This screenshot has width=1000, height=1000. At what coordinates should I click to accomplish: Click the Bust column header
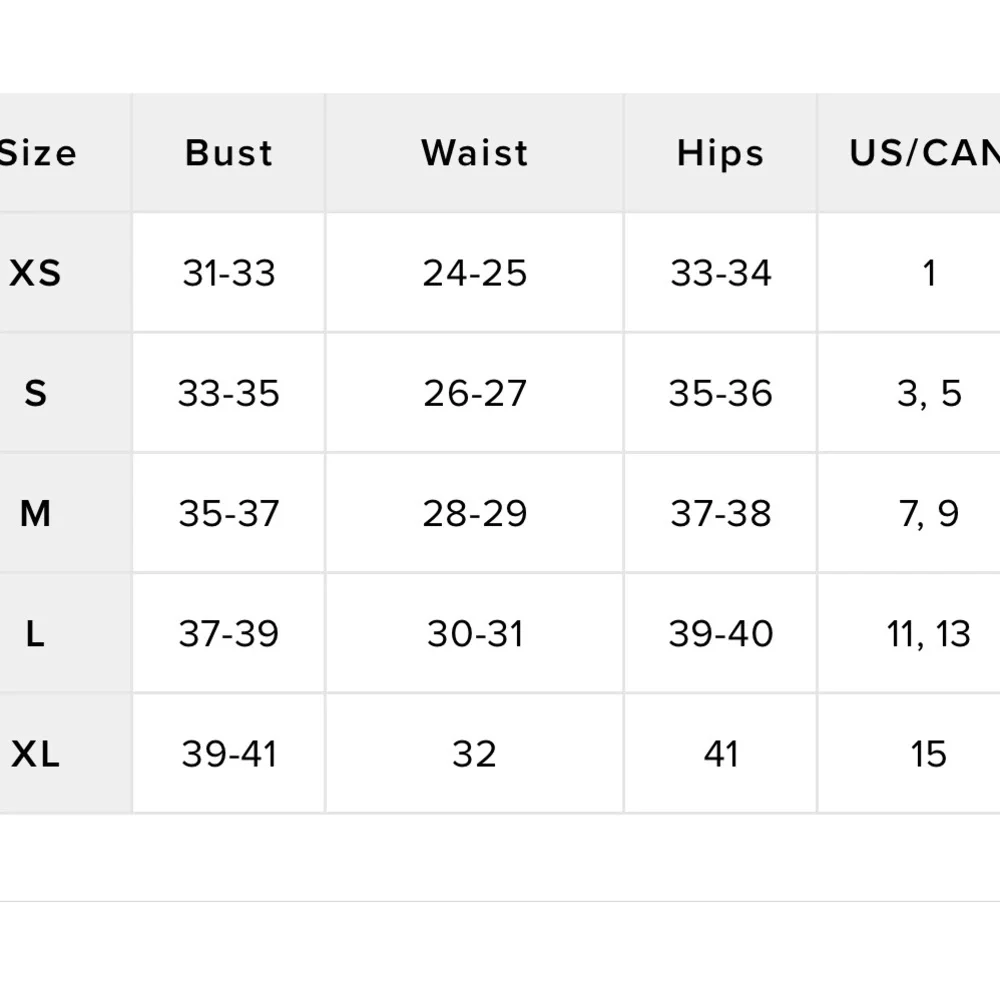229,153
